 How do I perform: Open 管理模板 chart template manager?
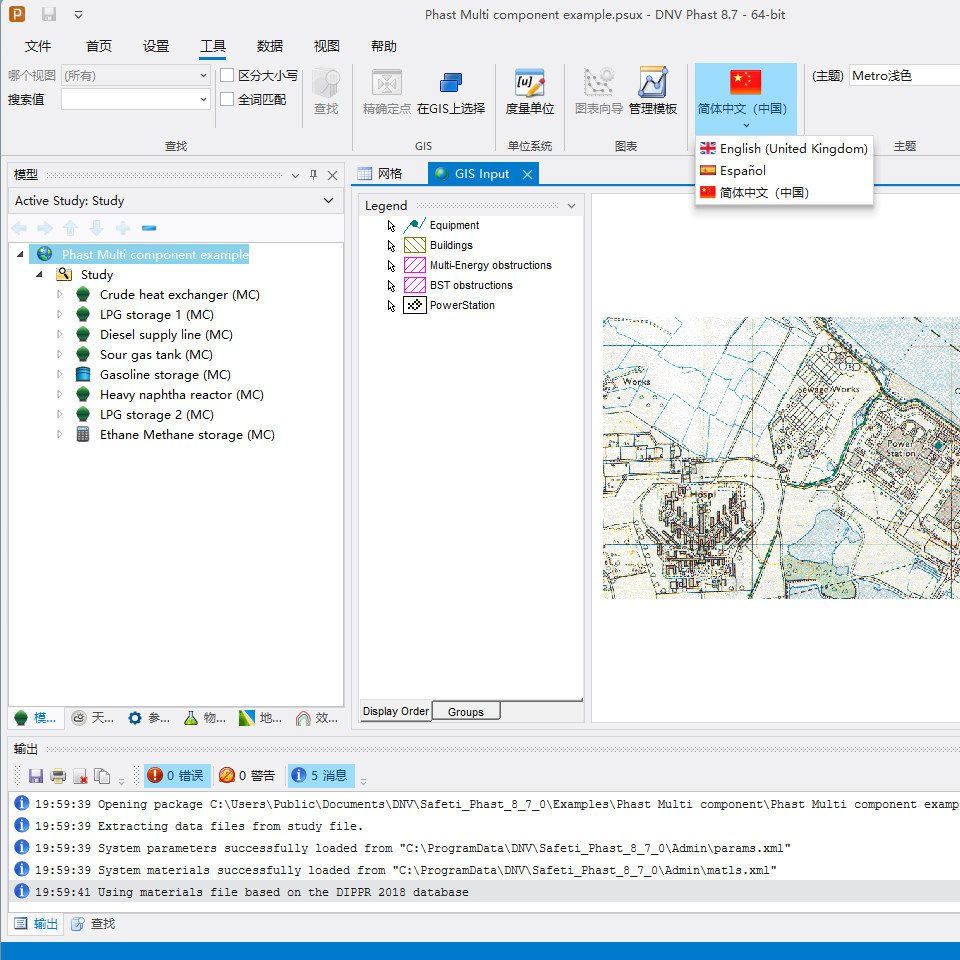coord(653,84)
